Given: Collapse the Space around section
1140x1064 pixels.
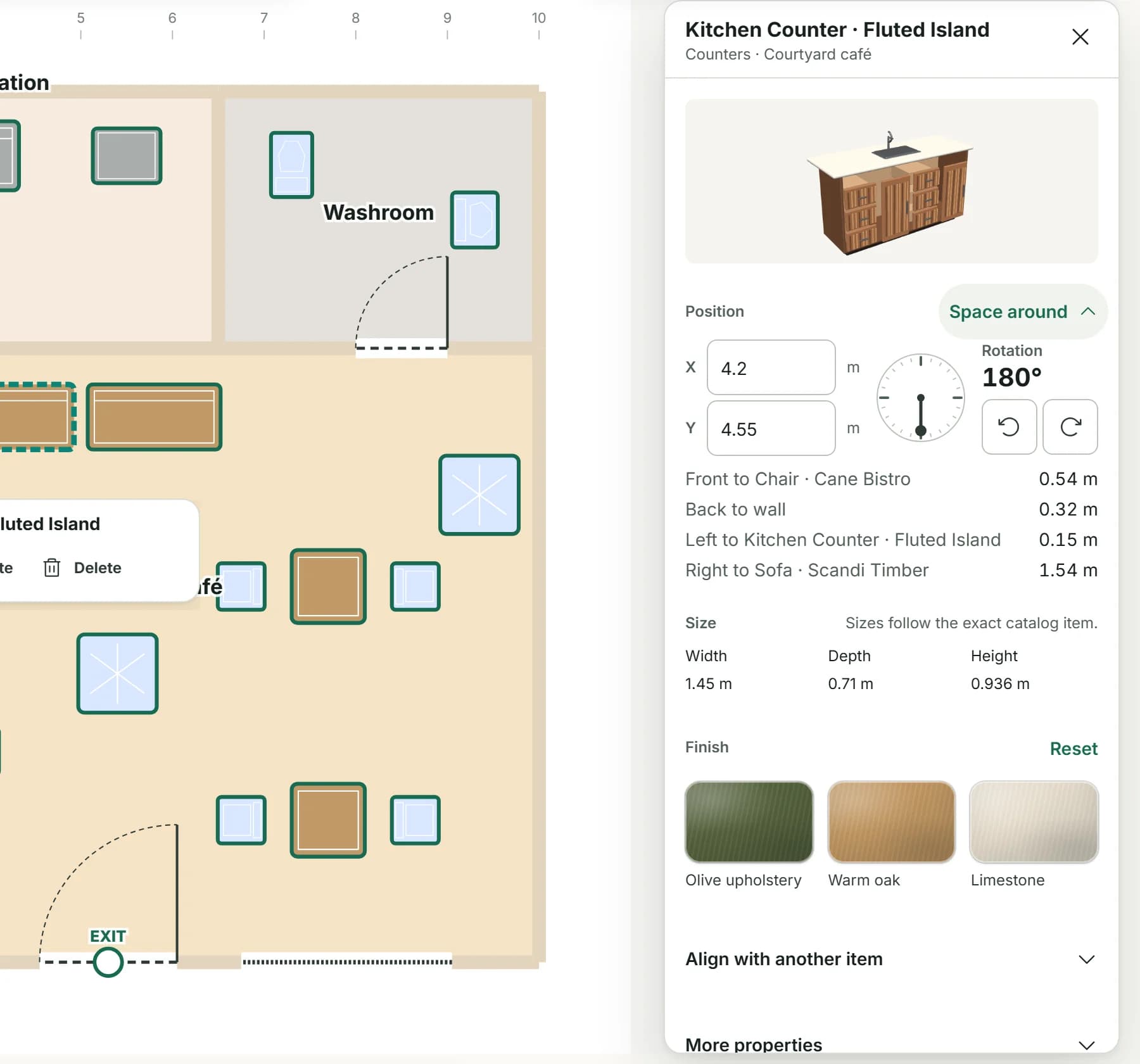Looking at the screenshot, I should click(x=1023, y=312).
